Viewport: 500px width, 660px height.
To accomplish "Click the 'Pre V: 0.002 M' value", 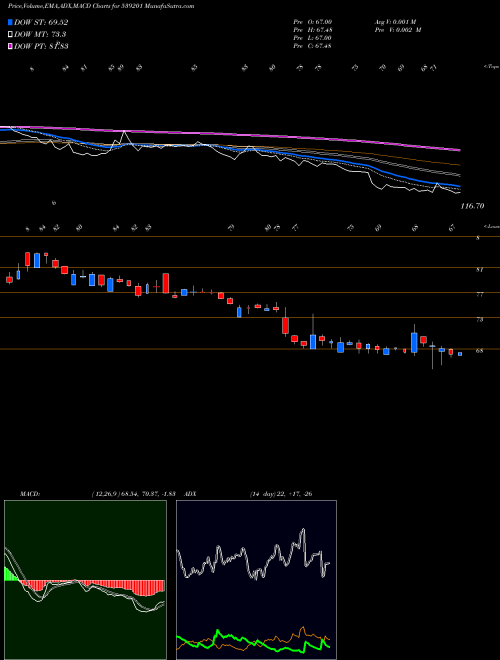I will point(398,29).
